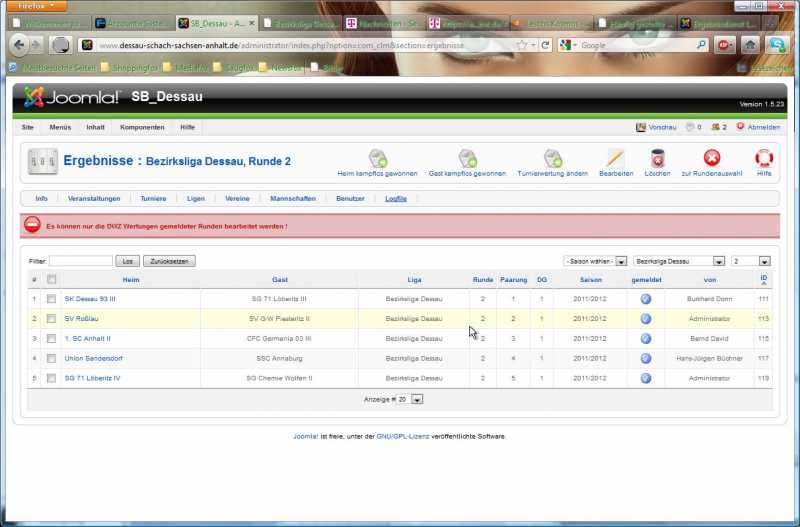This screenshot has width=800, height=527.
Task: Click into the Filter text field
Action: point(81,261)
